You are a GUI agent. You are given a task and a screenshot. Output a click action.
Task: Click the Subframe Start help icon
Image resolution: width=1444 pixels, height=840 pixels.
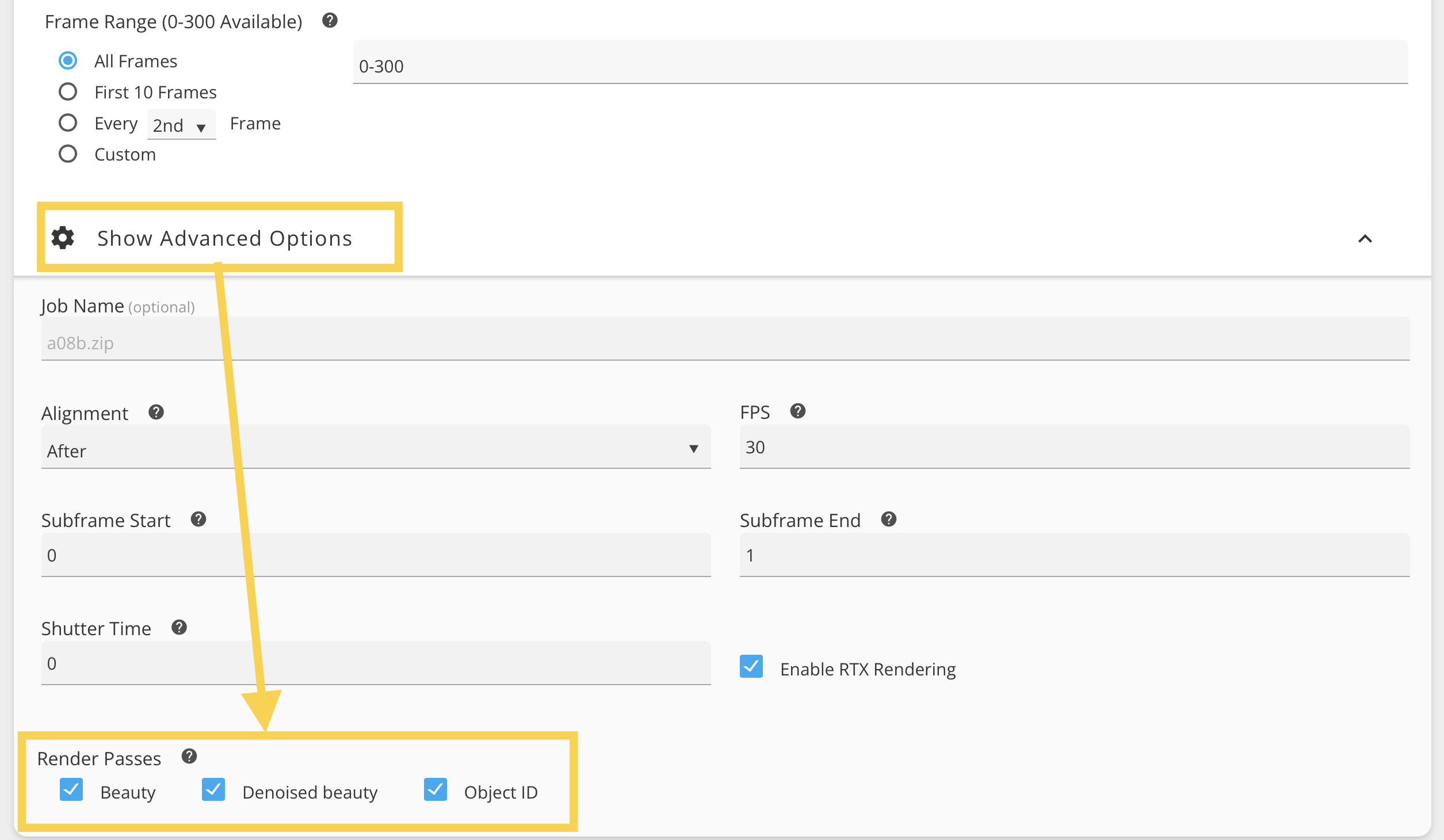click(x=198, y=519)
